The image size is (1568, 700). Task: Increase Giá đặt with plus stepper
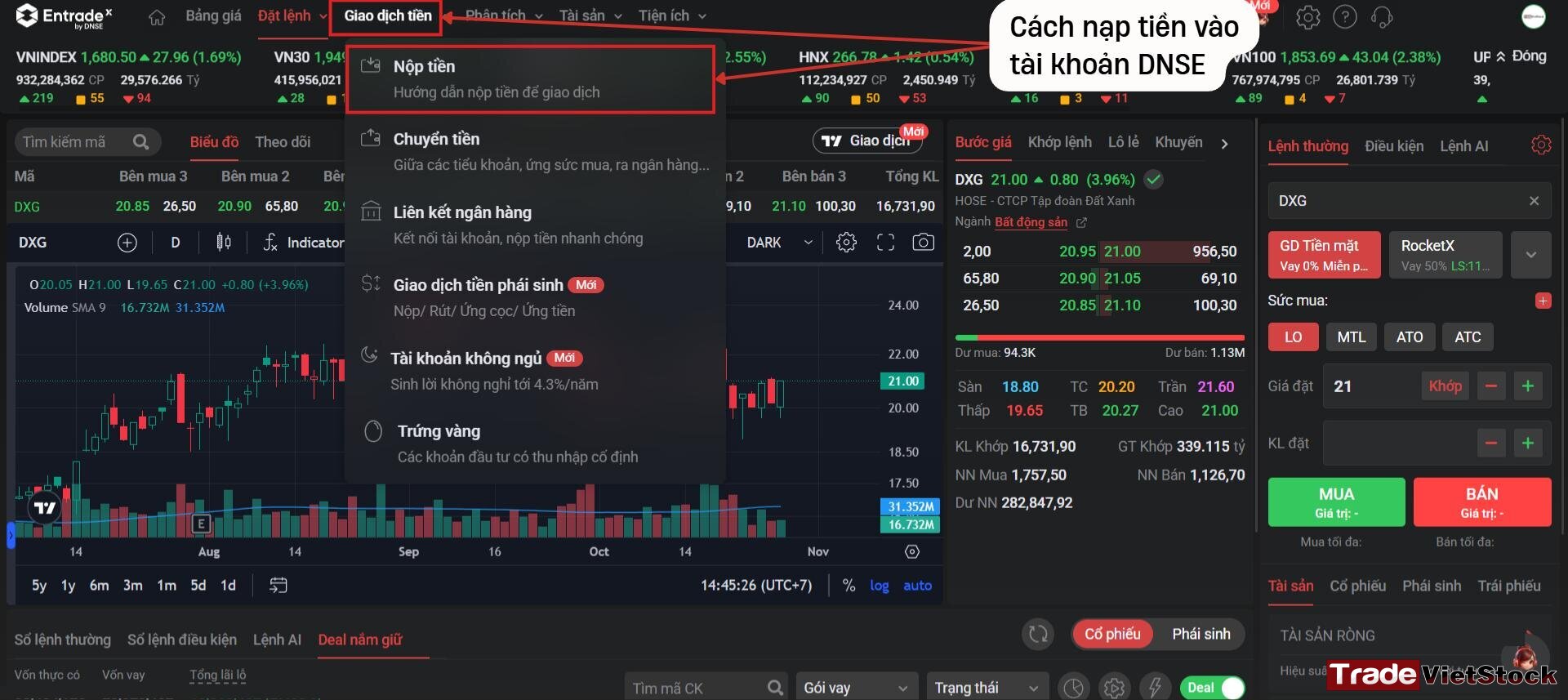tap(1527, 386)
